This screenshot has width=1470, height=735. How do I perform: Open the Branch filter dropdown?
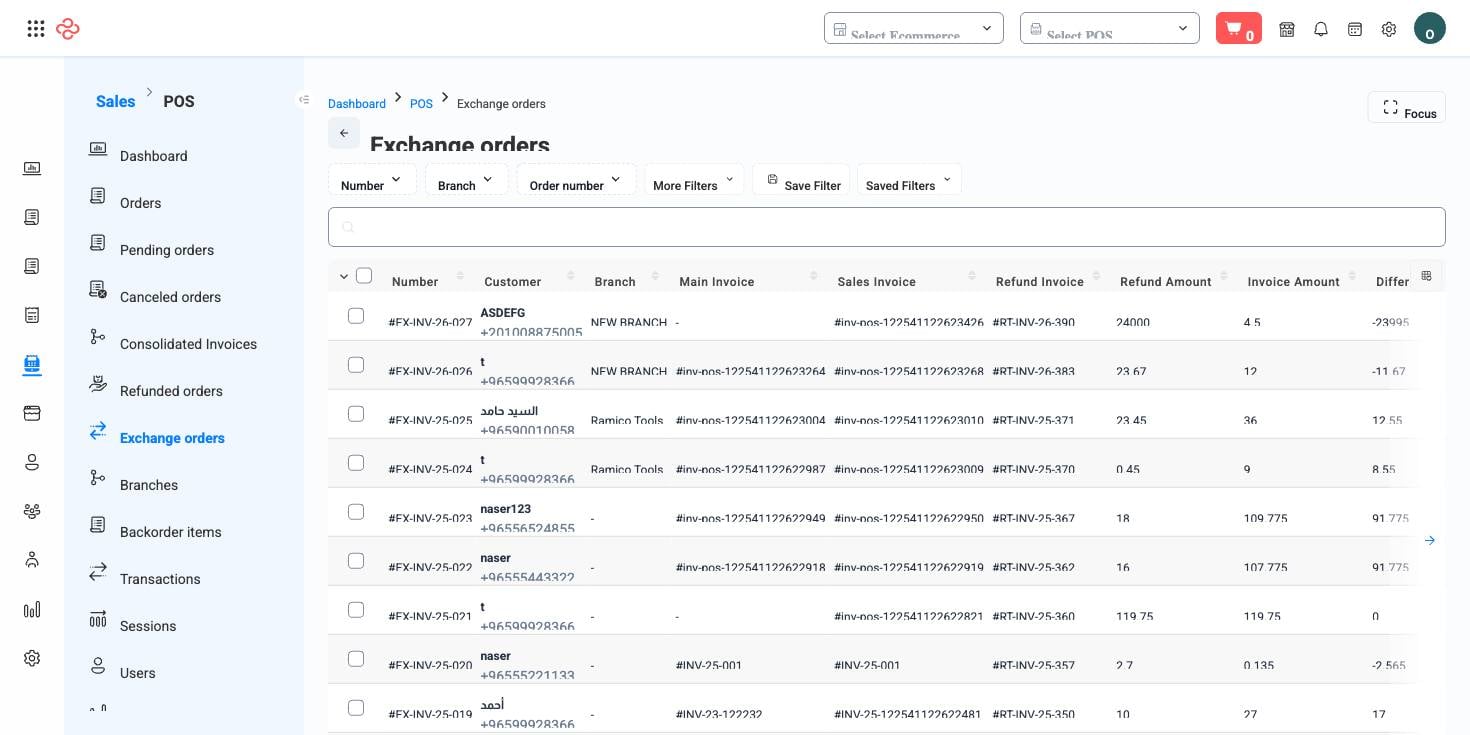click(467, 180)
